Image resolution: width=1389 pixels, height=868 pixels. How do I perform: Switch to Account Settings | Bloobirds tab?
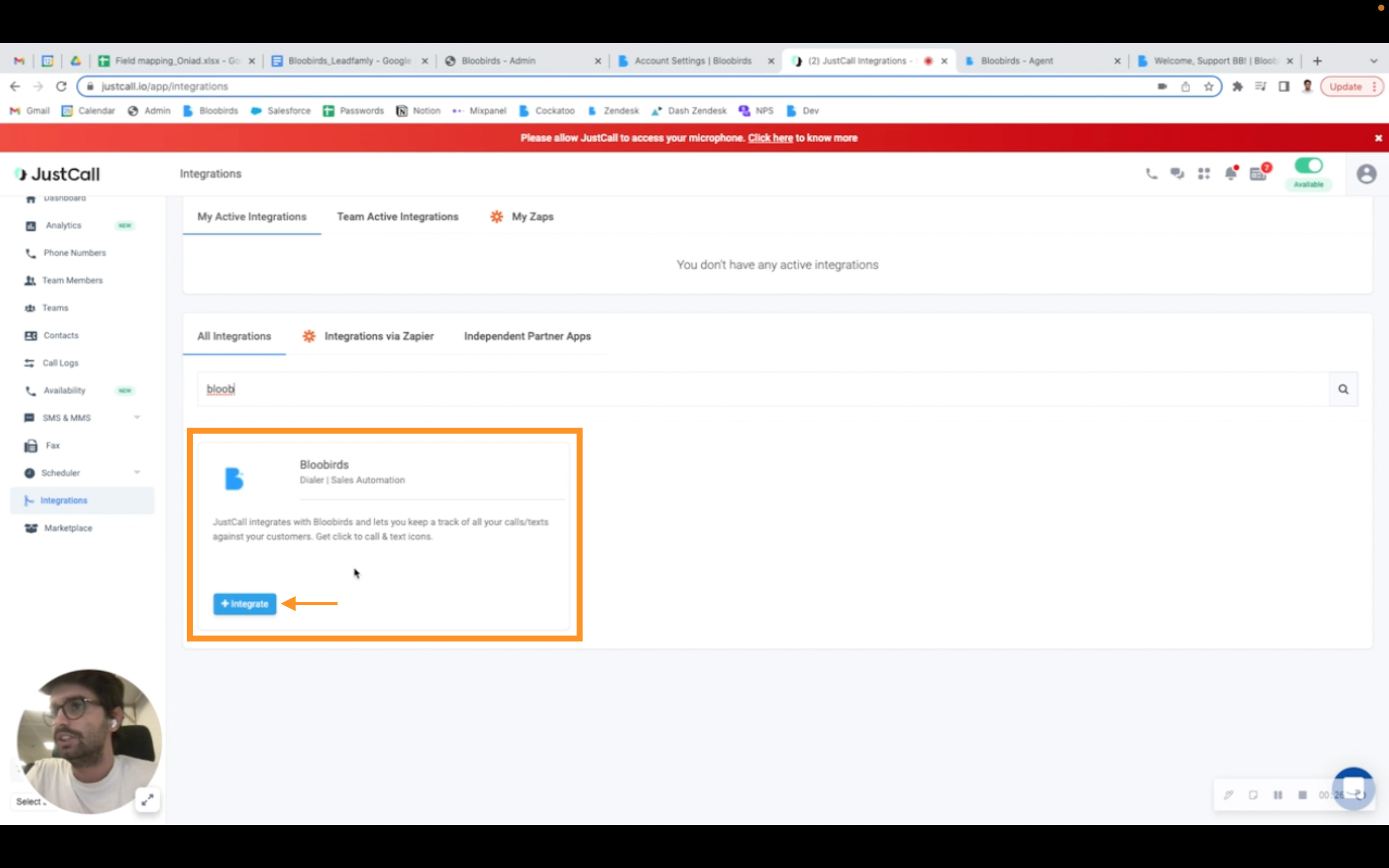(696, 61)
